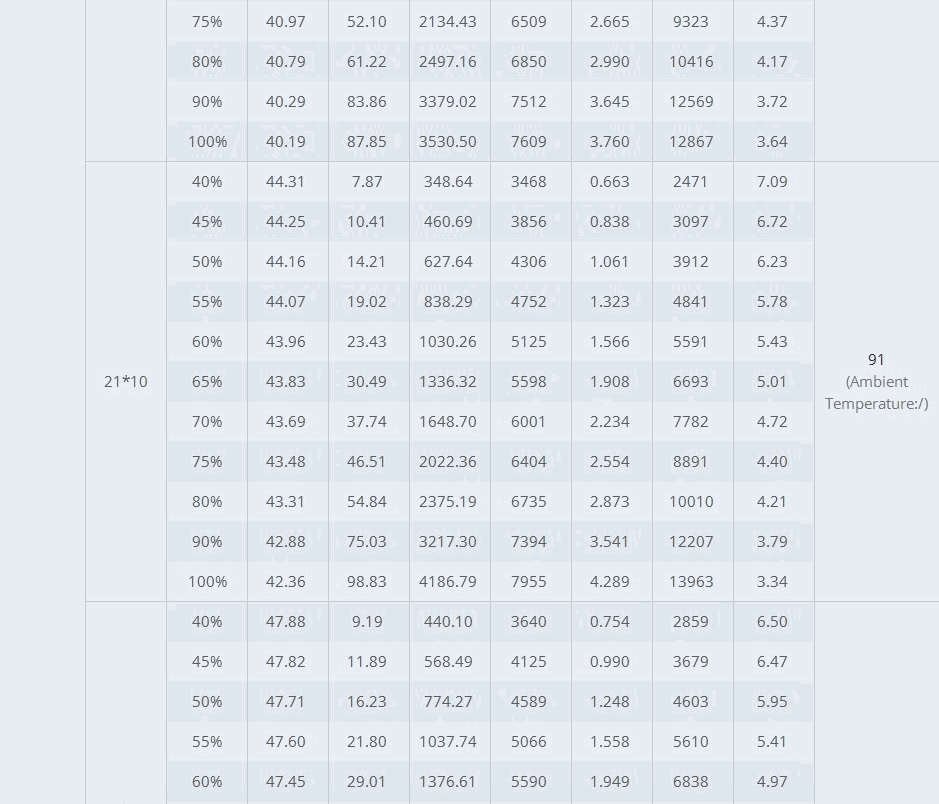Select the 5598 RPM cell
The height and width of the screenshot is (804, 939).
pos(529,381)
